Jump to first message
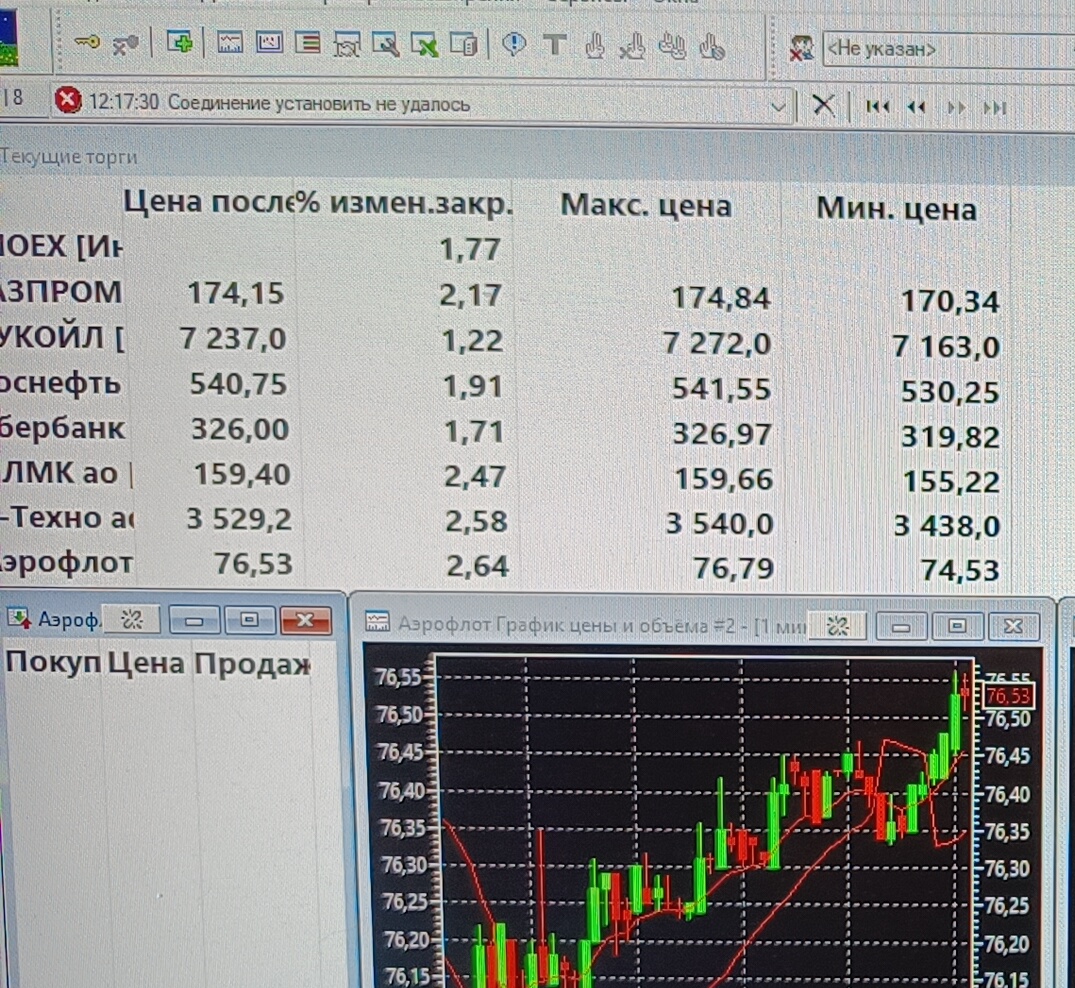Viewport: 1075px width, 988px height. [878, 107]
